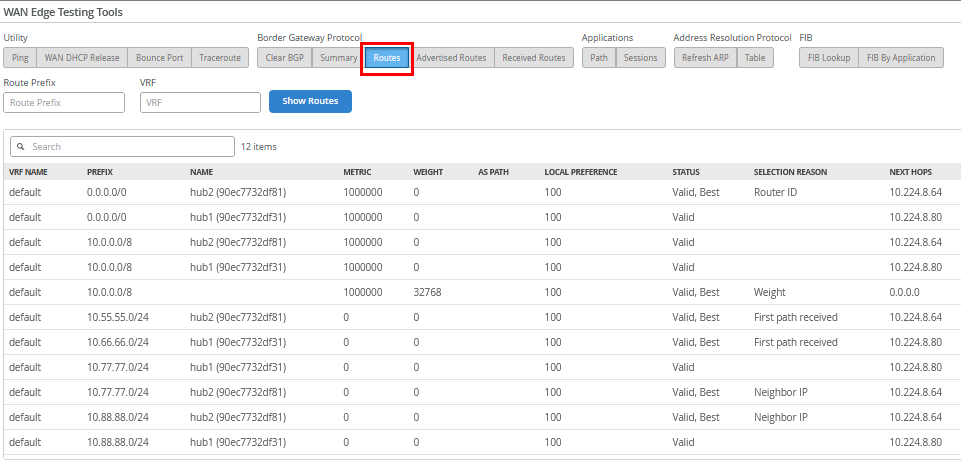Click the Show Routes button
961x462 pixels.
[310, 101]
